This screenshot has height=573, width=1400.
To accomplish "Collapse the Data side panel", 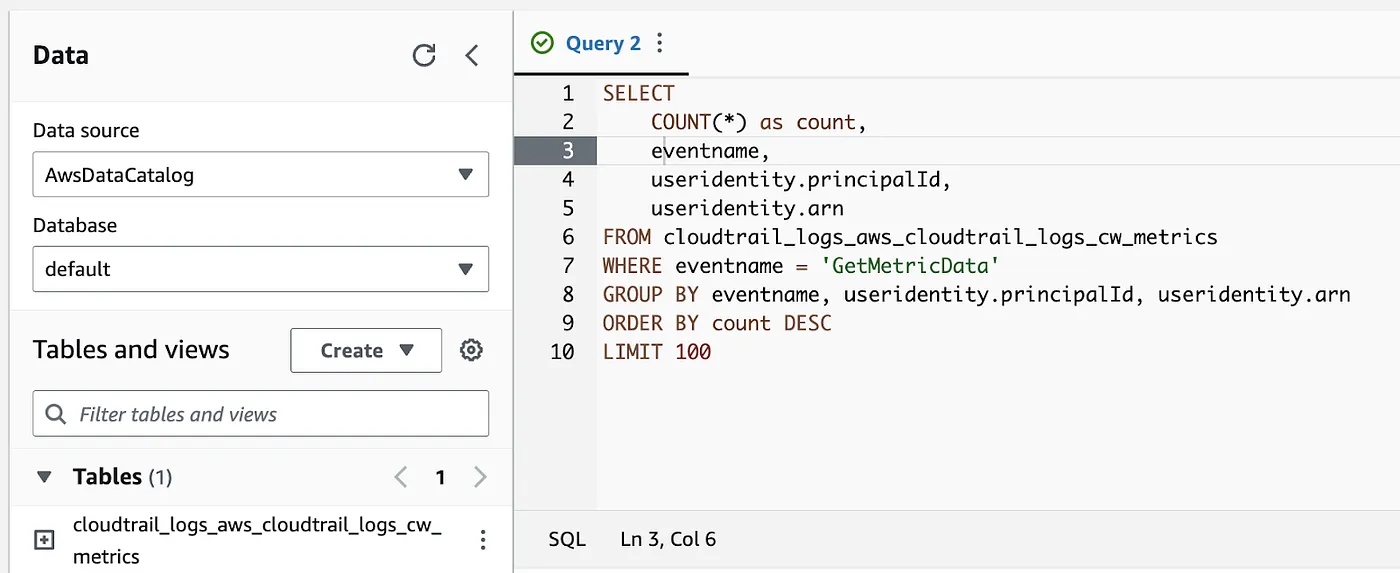I will pyautogui.click(x=473, y=55).
